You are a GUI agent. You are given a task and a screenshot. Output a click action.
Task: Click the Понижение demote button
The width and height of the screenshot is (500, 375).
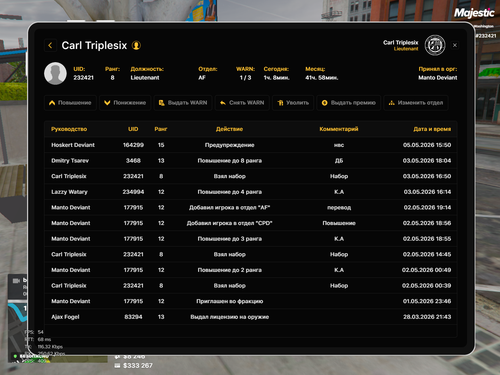[125, 103]
